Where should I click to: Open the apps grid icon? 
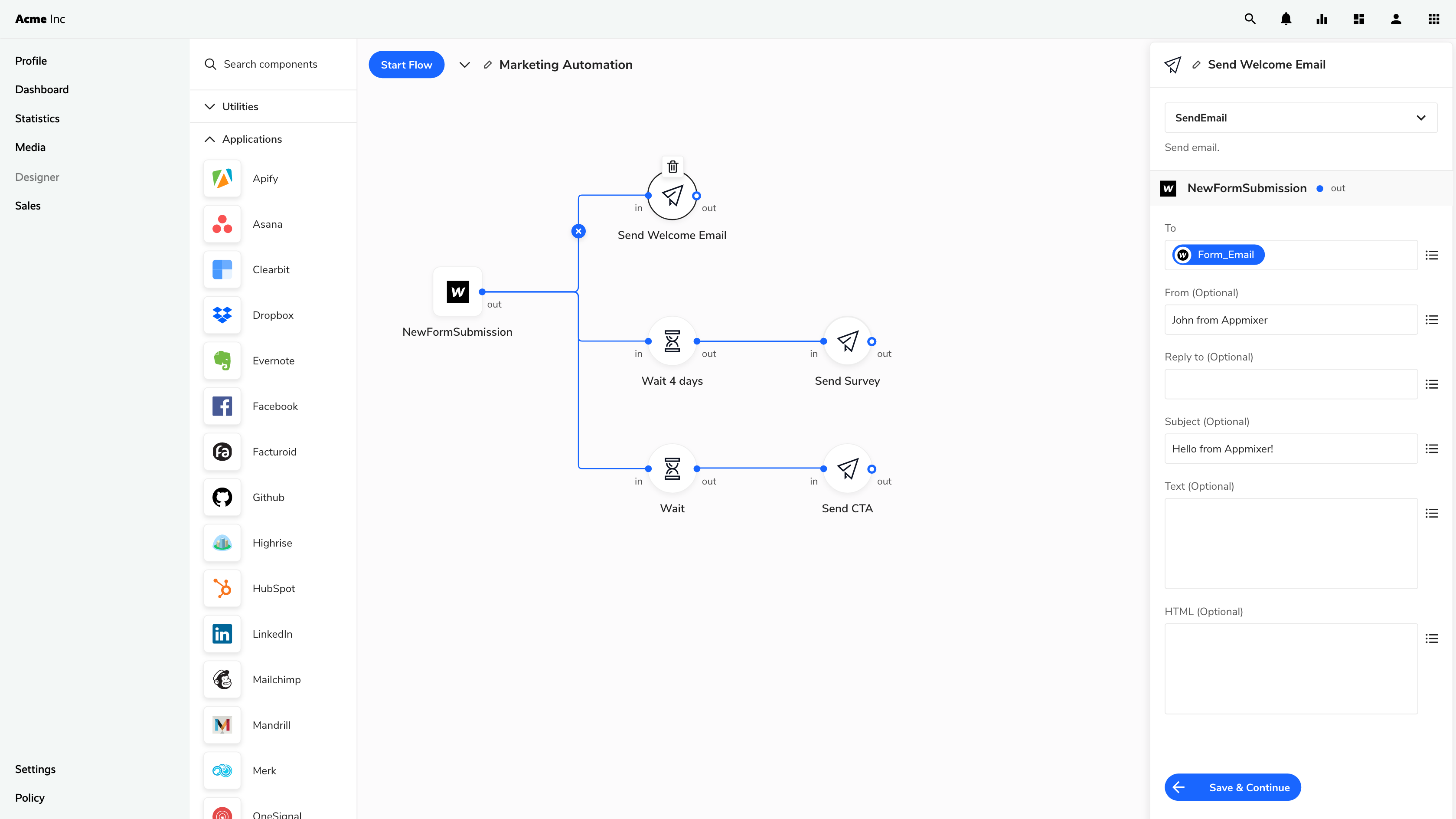point(1434,19)
